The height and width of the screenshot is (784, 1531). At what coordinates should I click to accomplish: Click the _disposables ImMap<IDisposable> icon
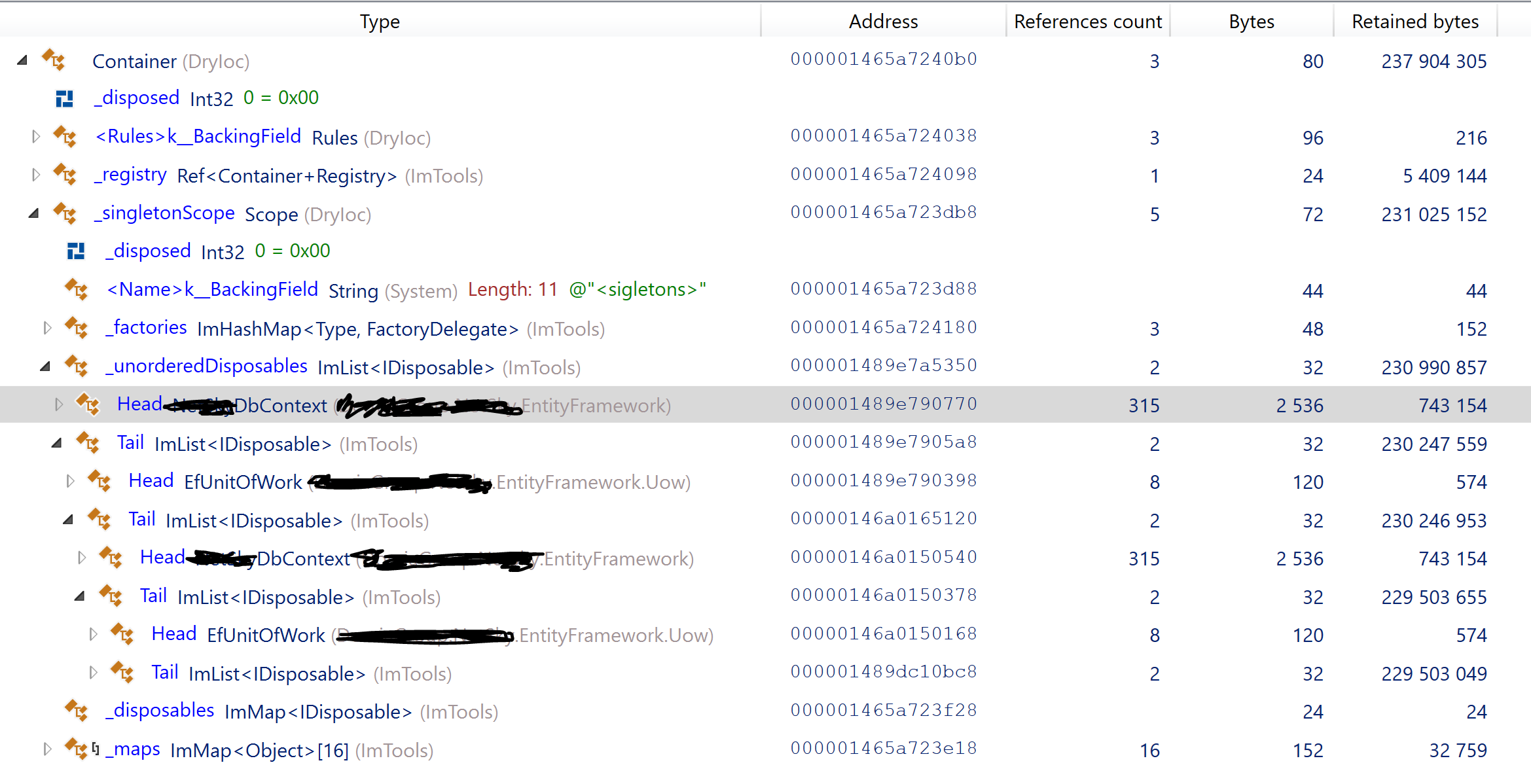77,711
